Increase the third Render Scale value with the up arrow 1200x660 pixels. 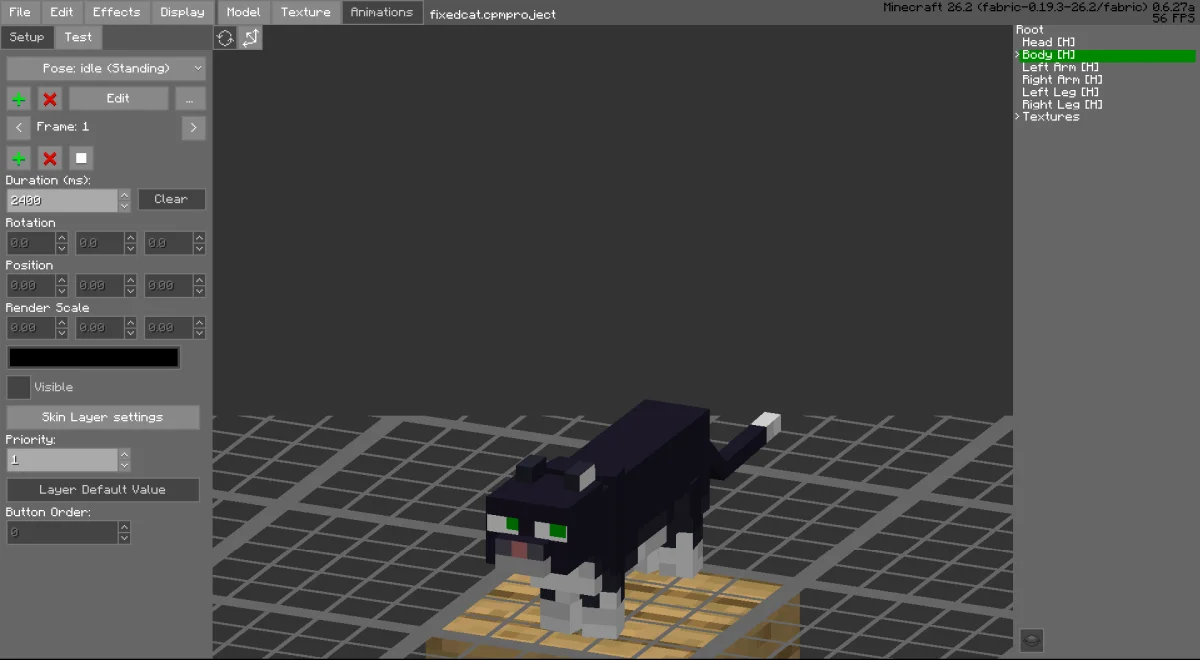click(200, 322)
